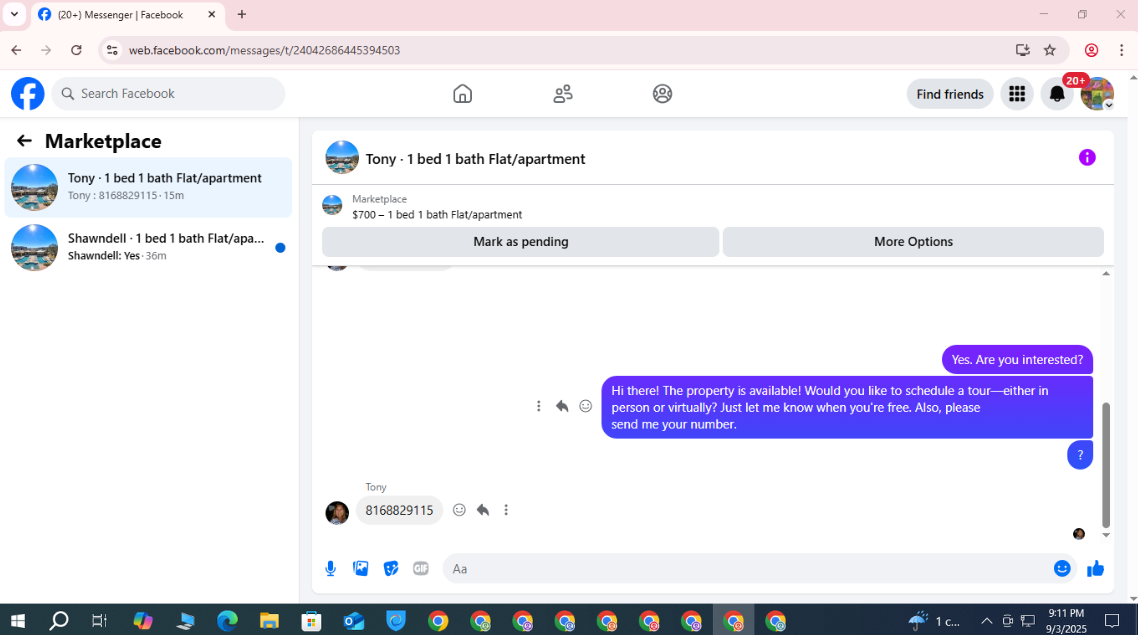Open the taskbar clock showing 9:11 PM
Viewport: 1138px width, 635px height.
click(1067, 620)
